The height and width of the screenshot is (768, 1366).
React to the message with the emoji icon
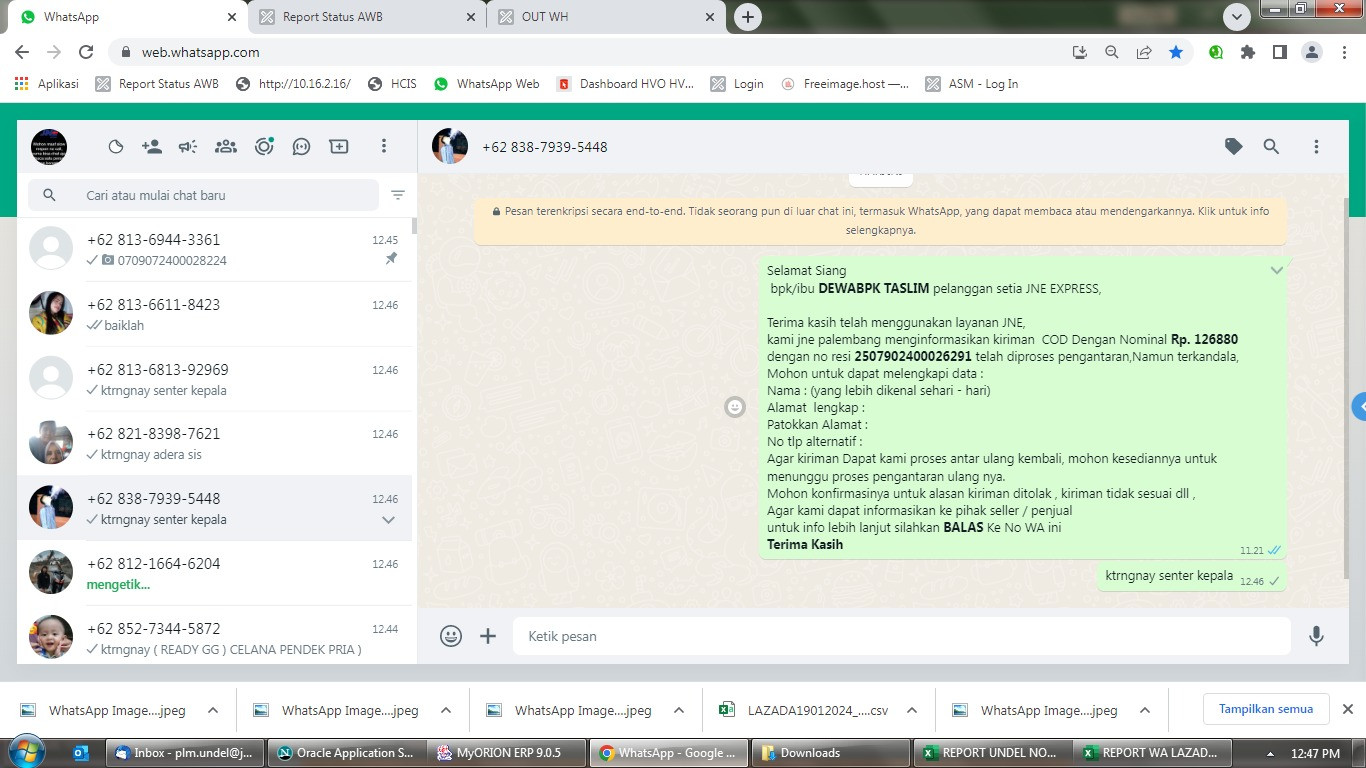click(735, 407)
